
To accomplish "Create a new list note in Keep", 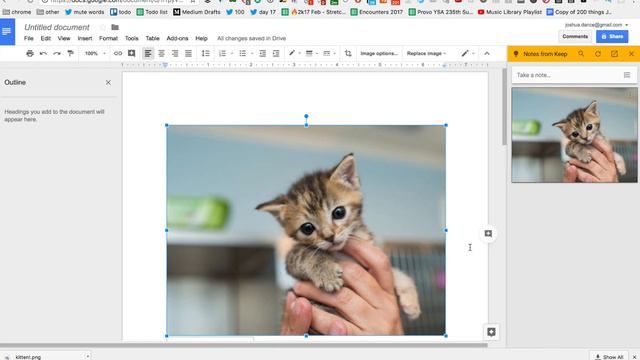I will pos(627,75).
